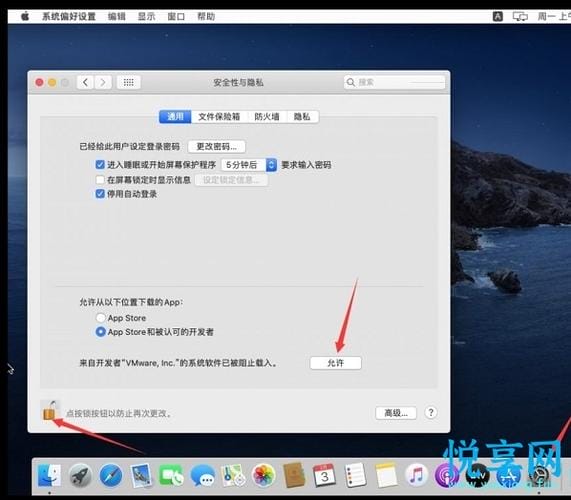Open the 帮助 menu
This screenshot has height=500, width=571.
tap(206, 16)
